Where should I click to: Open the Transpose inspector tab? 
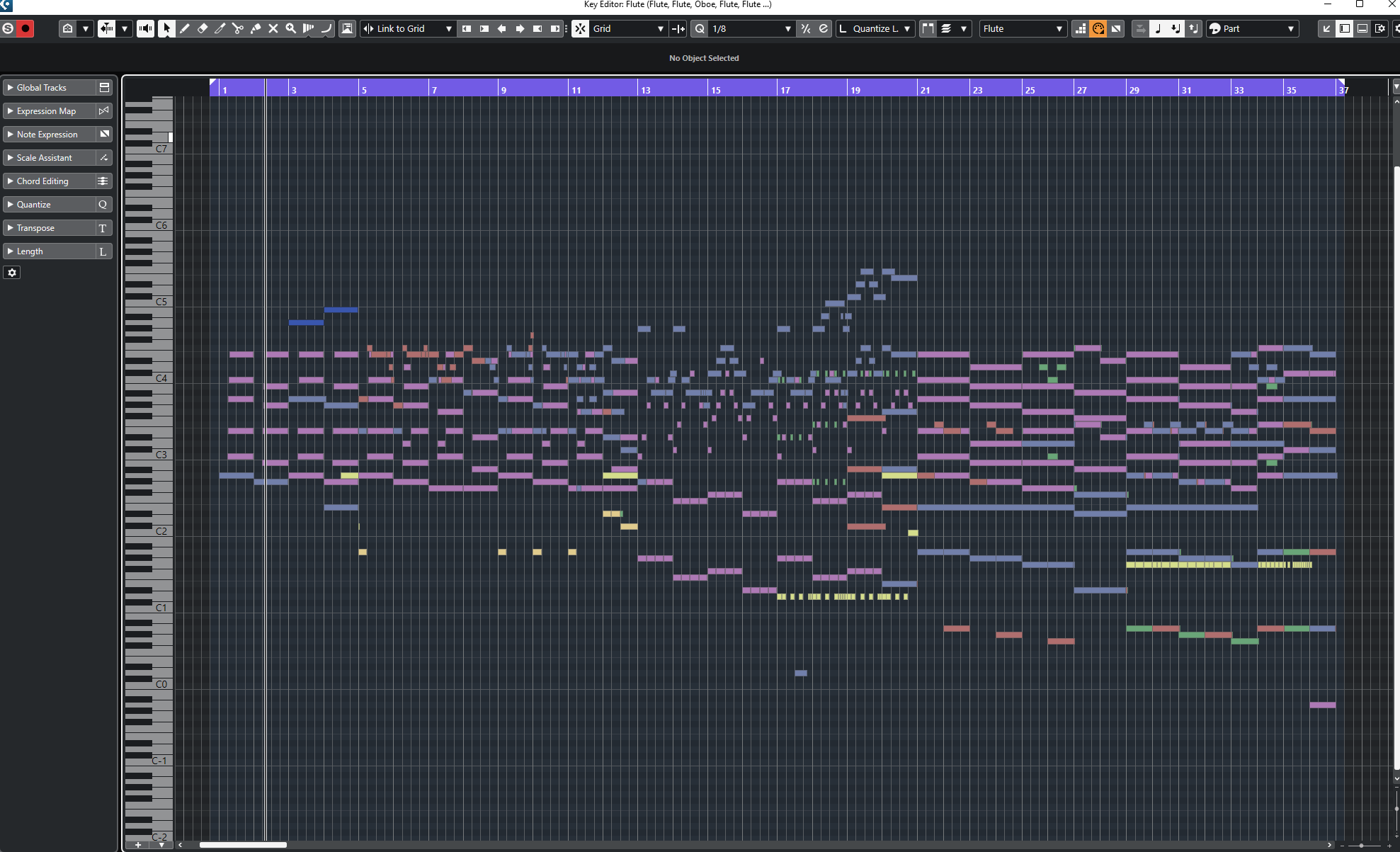click(48, 228)
